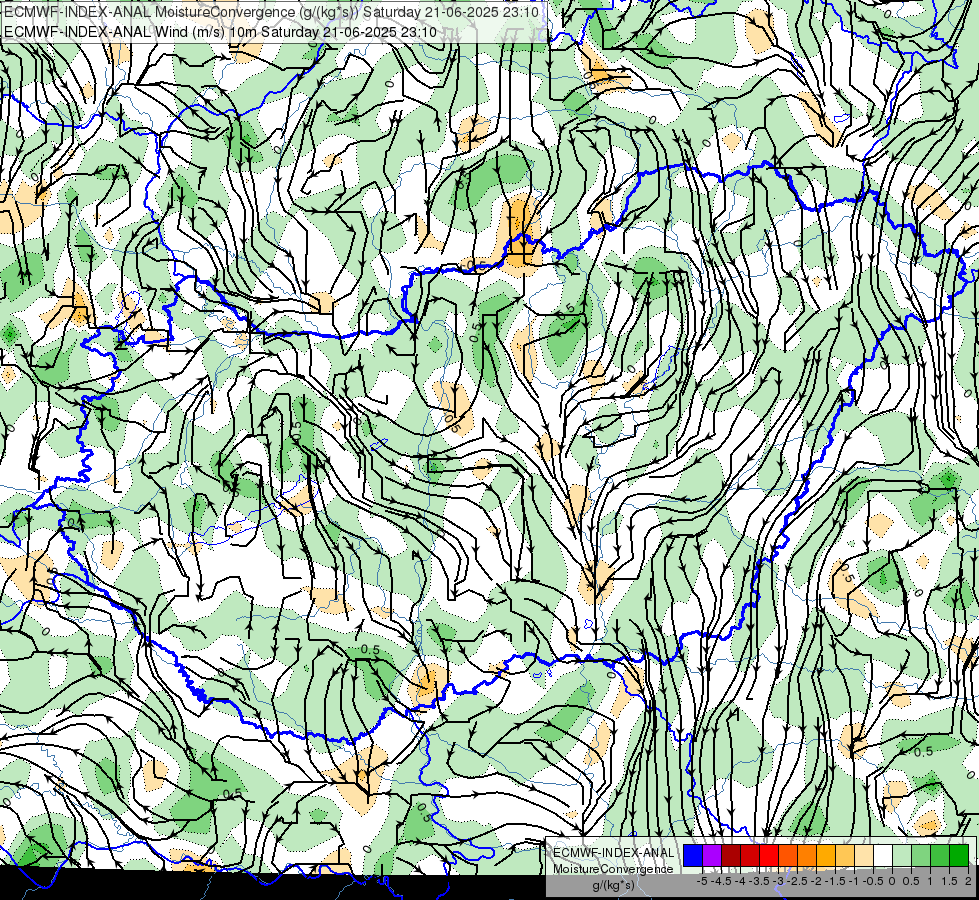Click the MoistureConvergence title line at top
Viewport: 979px width, 900px height.
tap(272, 12)
